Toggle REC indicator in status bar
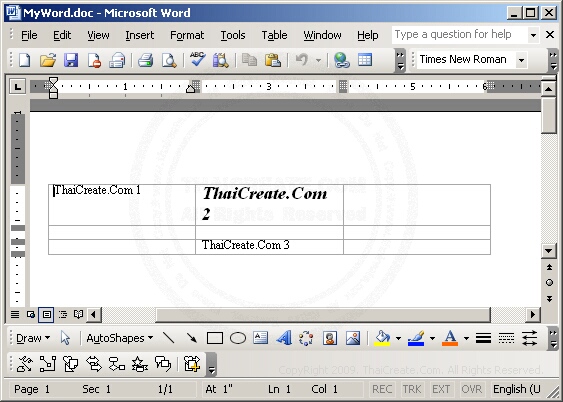This screenshot has height=402, width=563. tap(382, 389)
